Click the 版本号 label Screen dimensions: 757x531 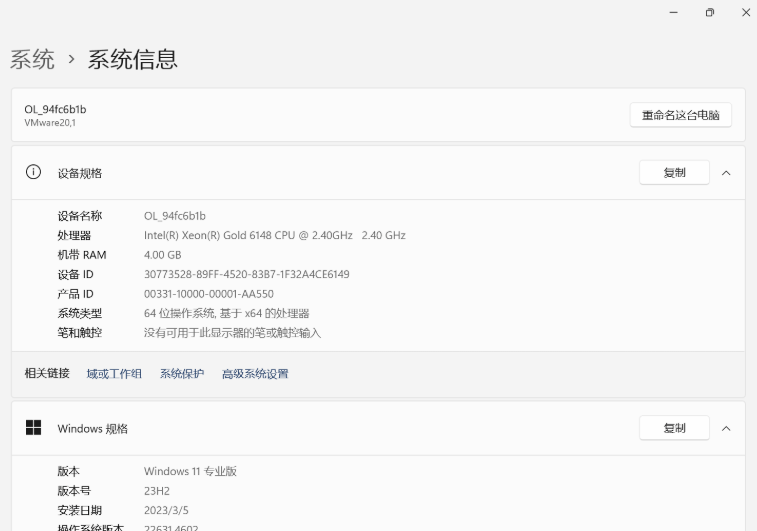click(x=74, y=491)
